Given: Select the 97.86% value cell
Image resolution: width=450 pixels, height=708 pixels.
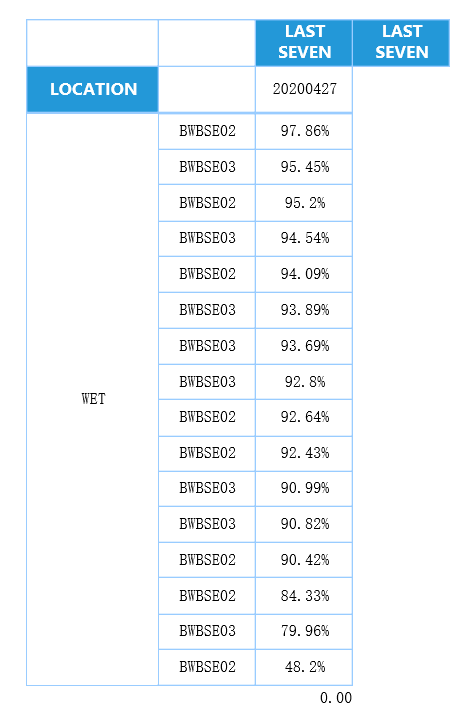Looking at the screenshot, I should coord(304,131).
